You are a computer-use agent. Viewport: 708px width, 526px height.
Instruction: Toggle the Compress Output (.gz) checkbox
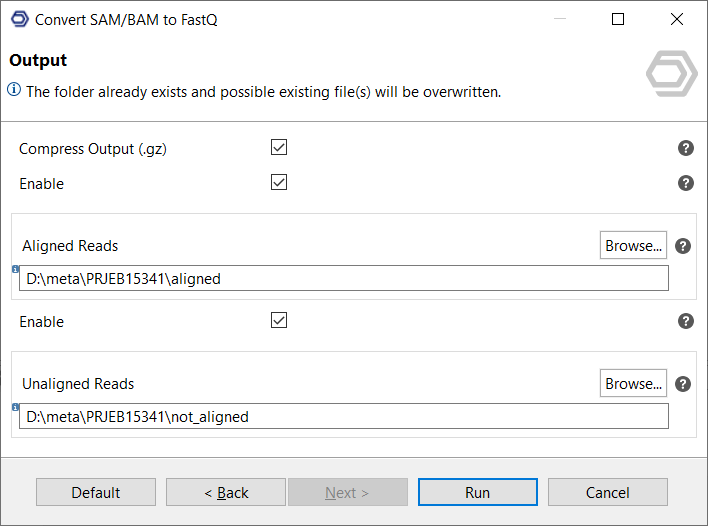[x=279, y=148]
